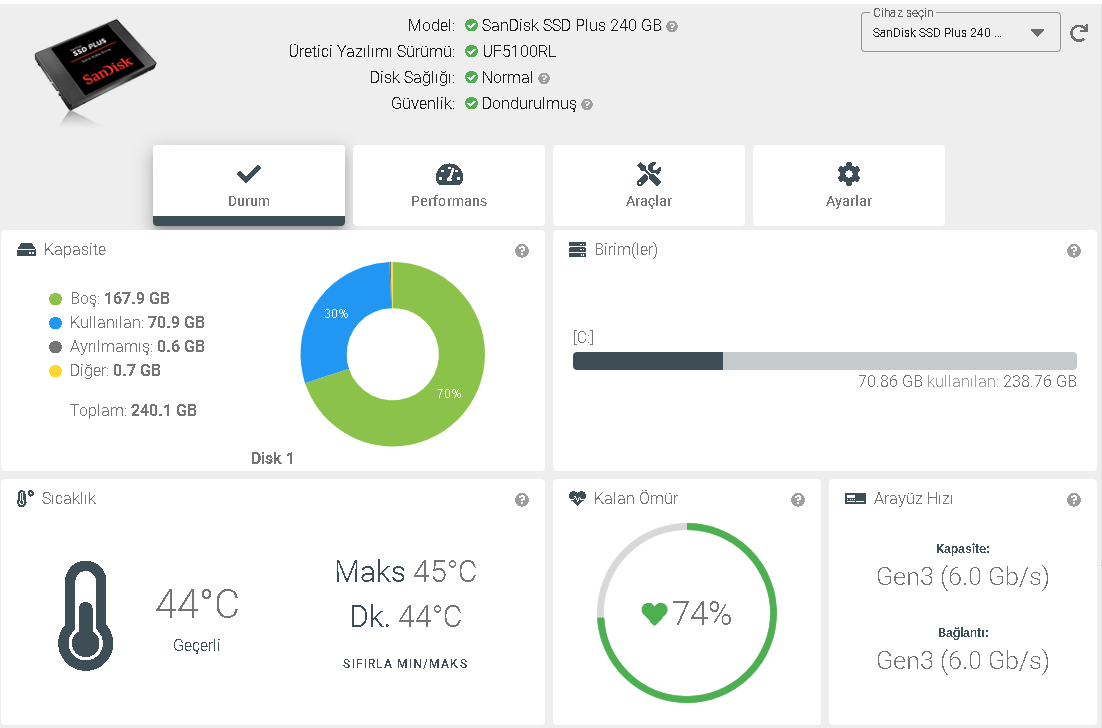Click the green check beside UF5100RL
This screenshot has height=728, width=1102.
point(472,52)
